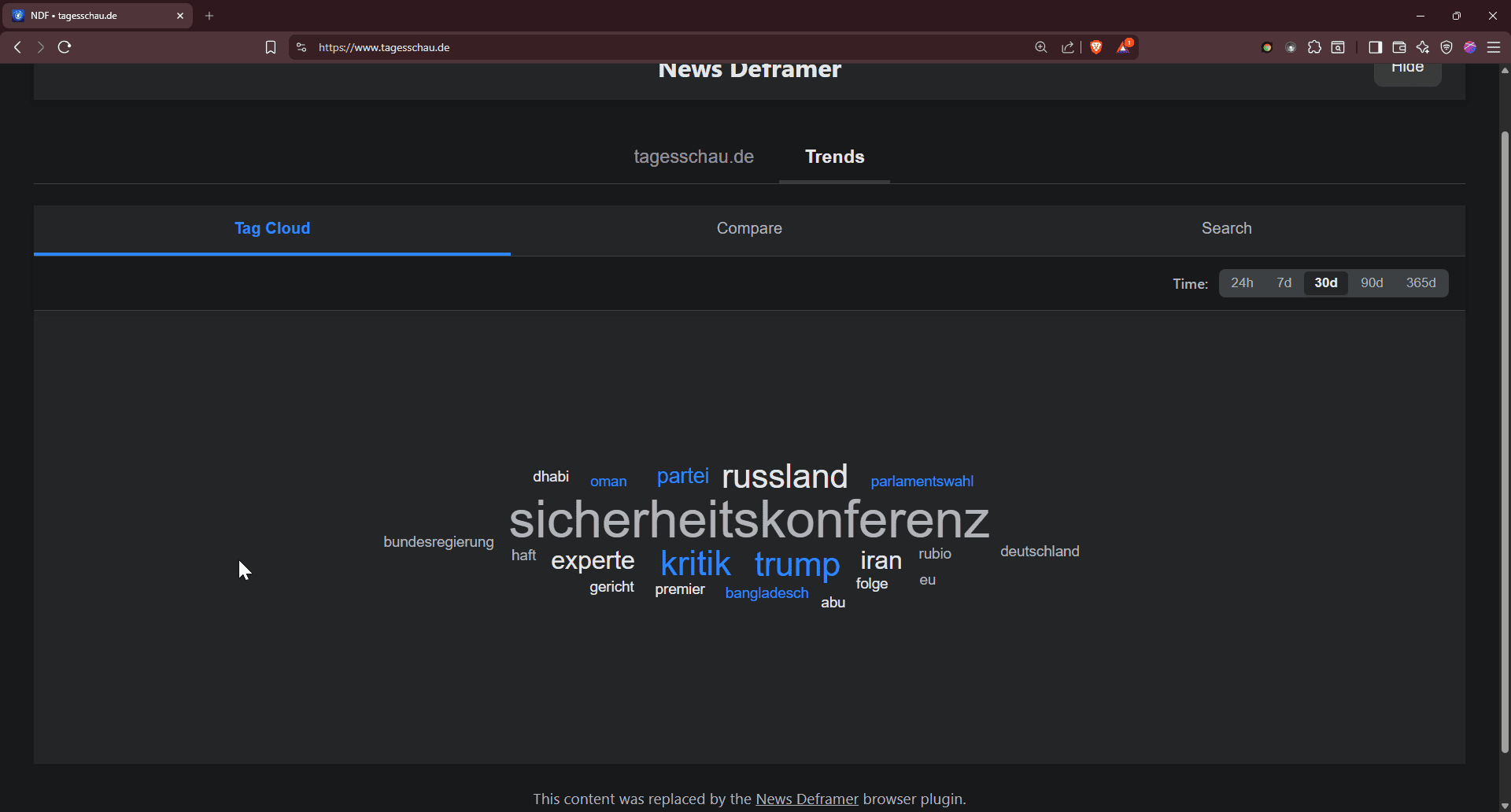The image size is (1511, 812).
Task: Open the Brave VPN shield icon
Action: pyautogui.click(x=1446, y=47)
